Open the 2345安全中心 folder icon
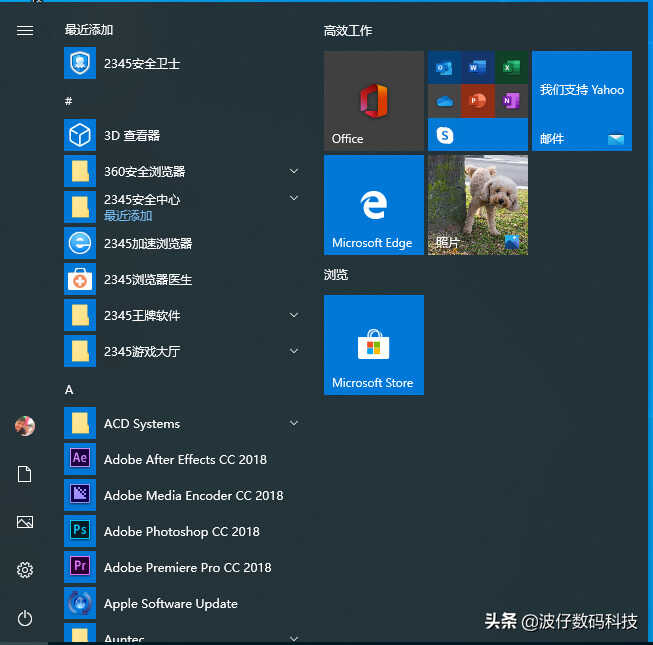The height and width of the screenshot is (645, 653). coord(80,207)
